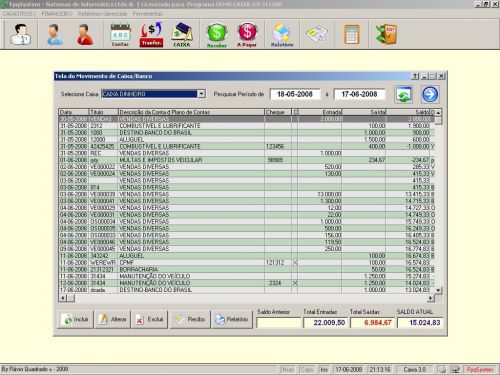The width and height of the screenshot is (500, 375).
Task: Click the table scrollbar down arrow
Action: [x=438, y=290]
